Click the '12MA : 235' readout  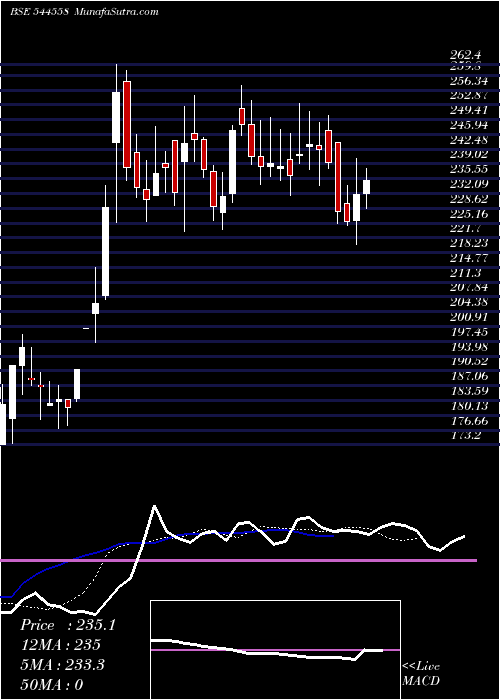click(x=60, y=645)
